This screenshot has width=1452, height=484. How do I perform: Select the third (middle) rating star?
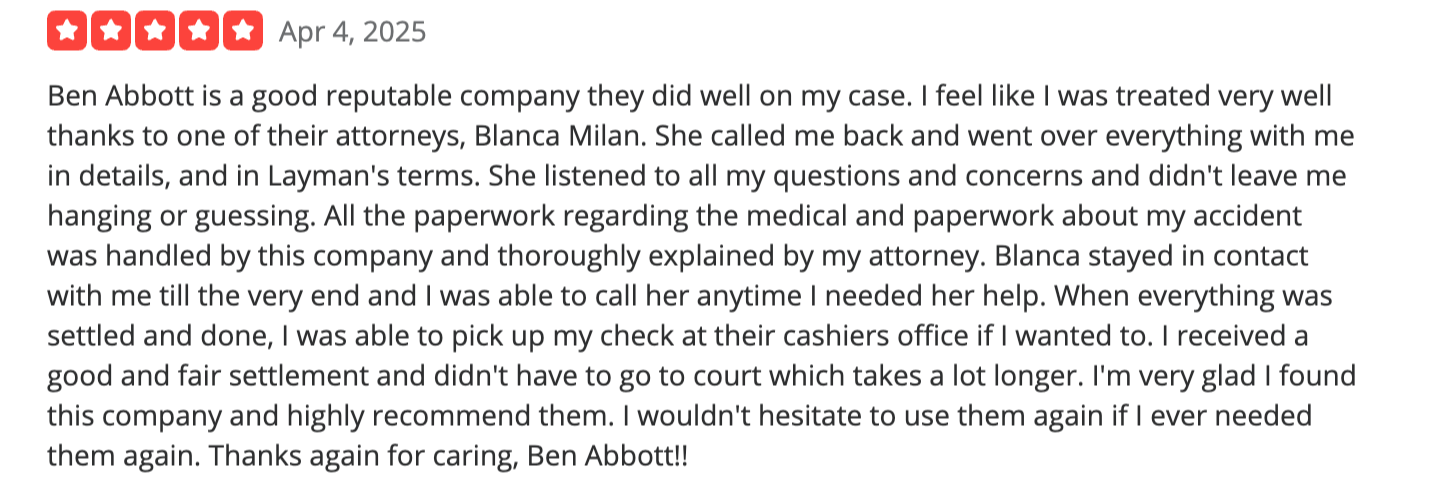click(x=155, y=31)
